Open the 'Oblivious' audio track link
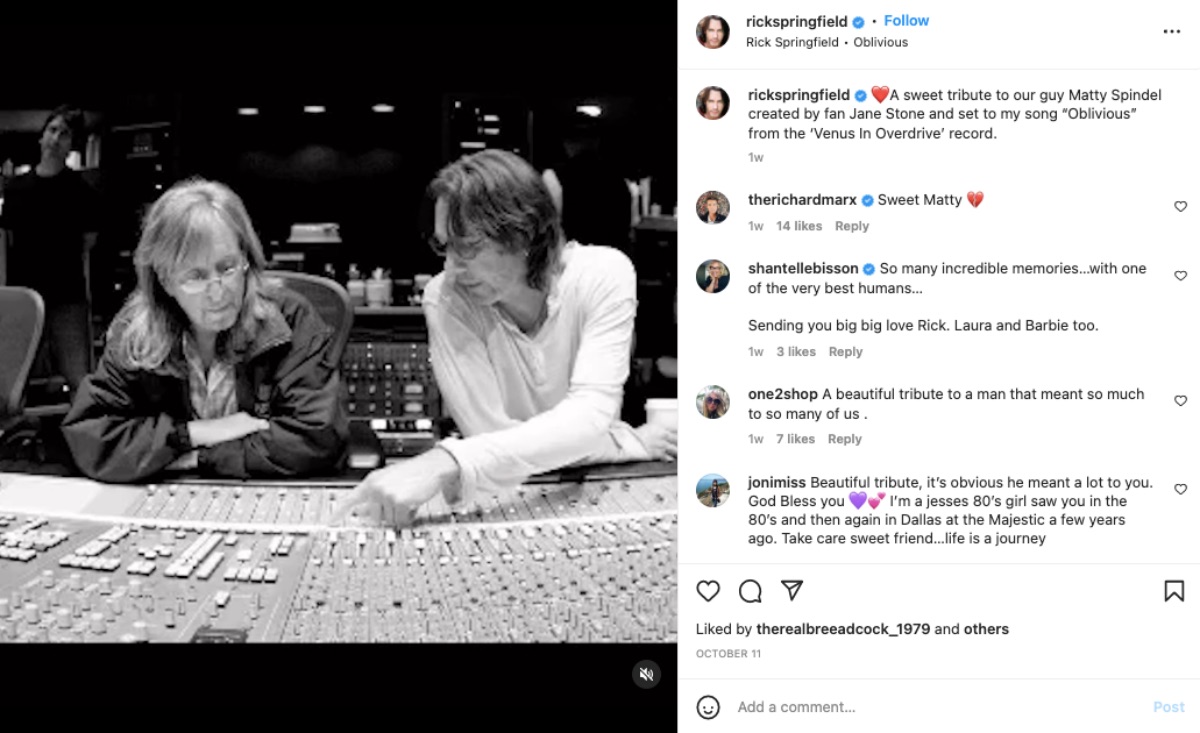Viewport: 1200px width, 733px height. click(x=880, y=42)
